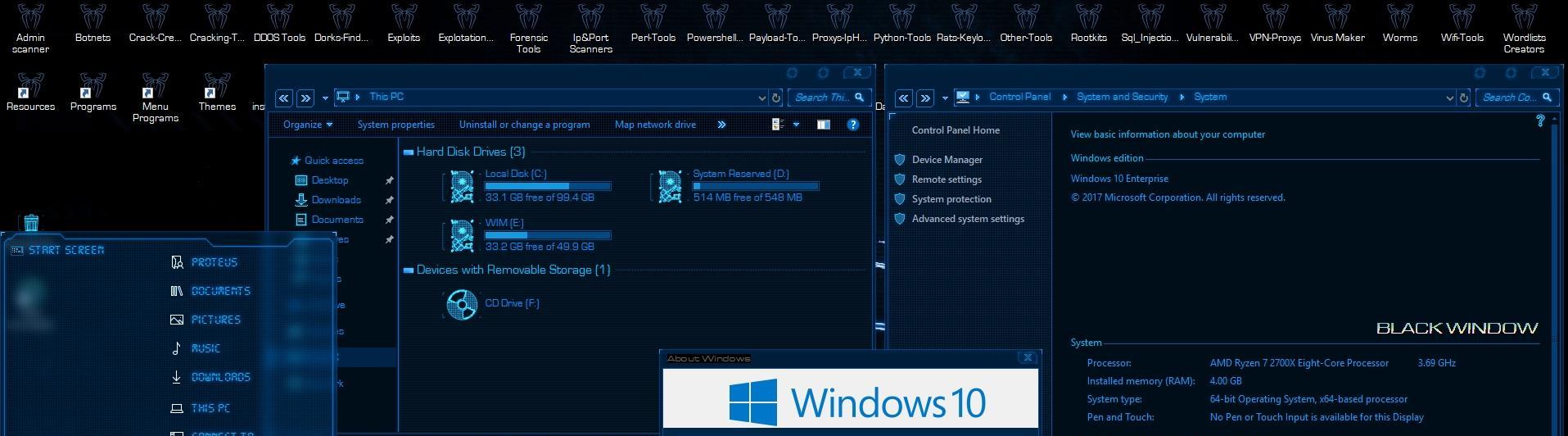
Task: Open Remote settings link
Action: (x=947, y=179)
